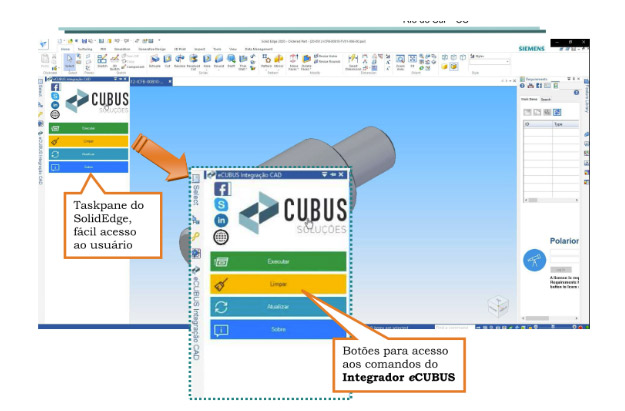Switch to Search tab in Requirements panel
Viewport: 625px width, 411px height.
(x=546, y=99)
